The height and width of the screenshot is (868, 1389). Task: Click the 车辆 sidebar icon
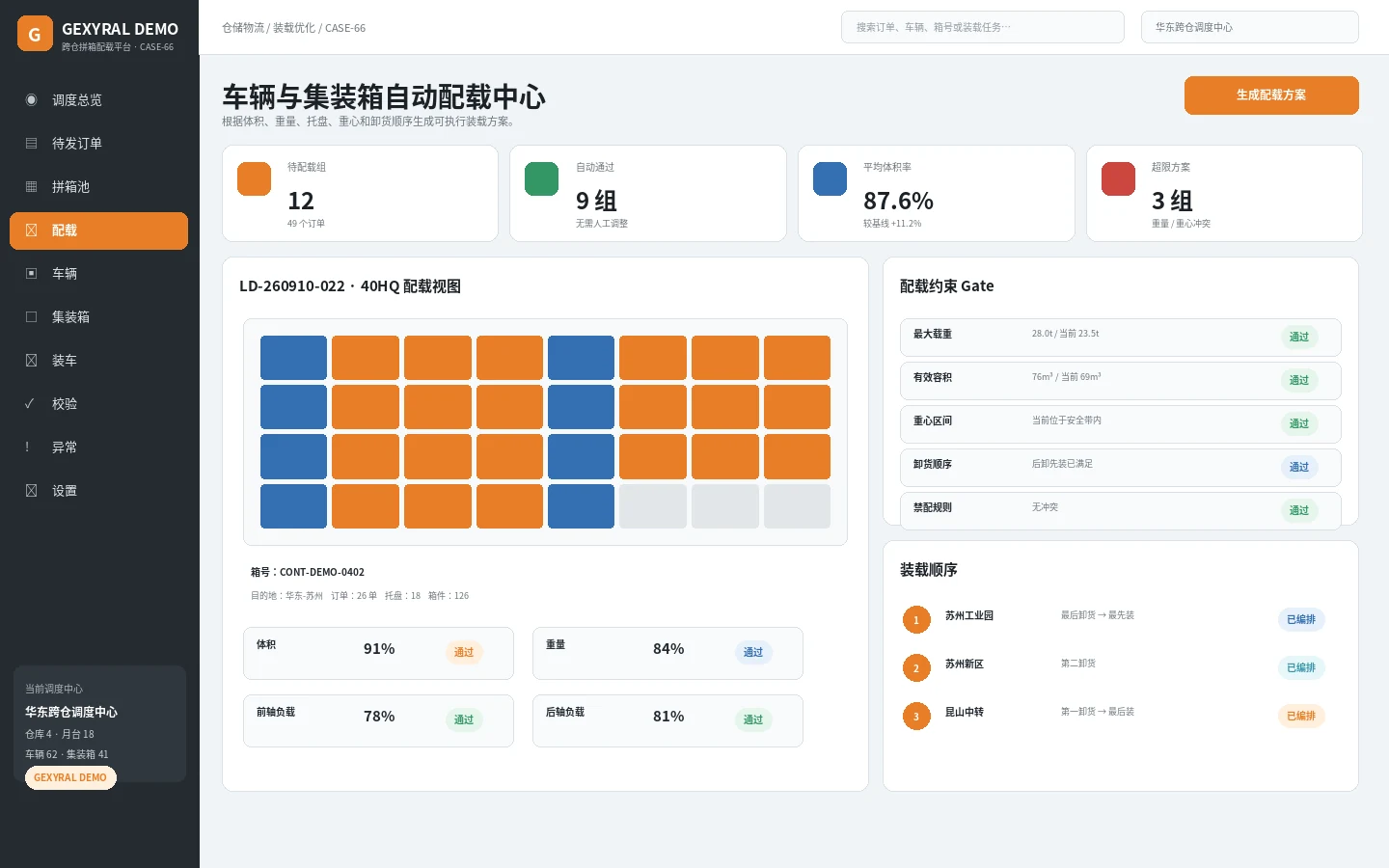point(31,274)
